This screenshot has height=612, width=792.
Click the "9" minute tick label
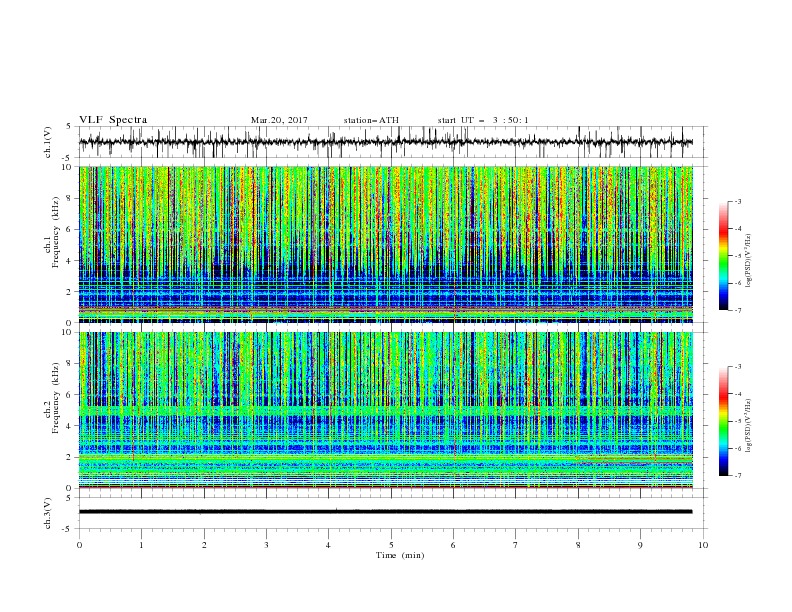640,545
